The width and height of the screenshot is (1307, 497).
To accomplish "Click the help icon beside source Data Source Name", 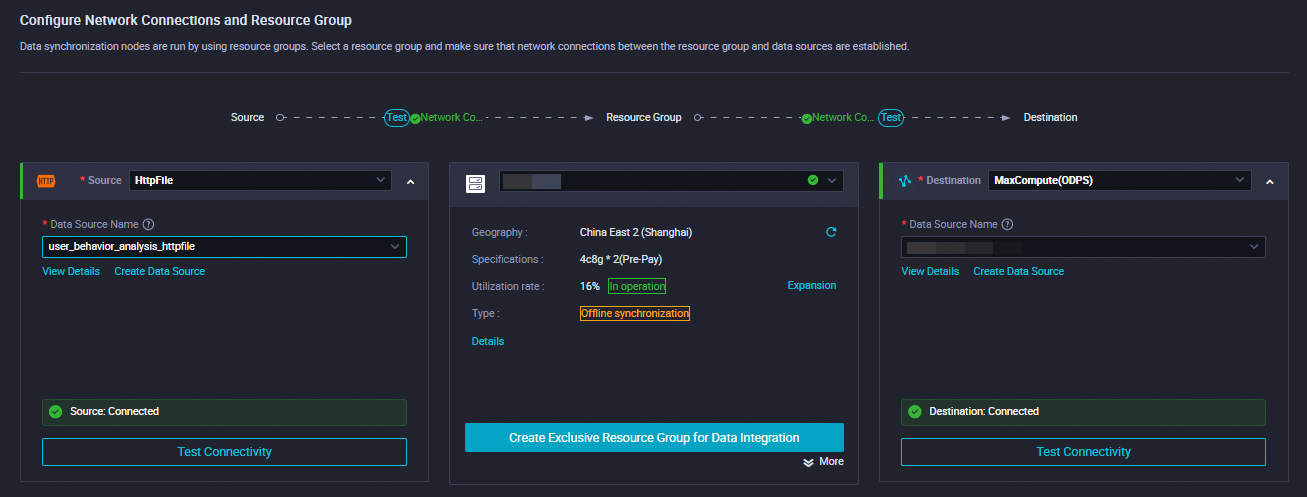I will tap(148, 225).
